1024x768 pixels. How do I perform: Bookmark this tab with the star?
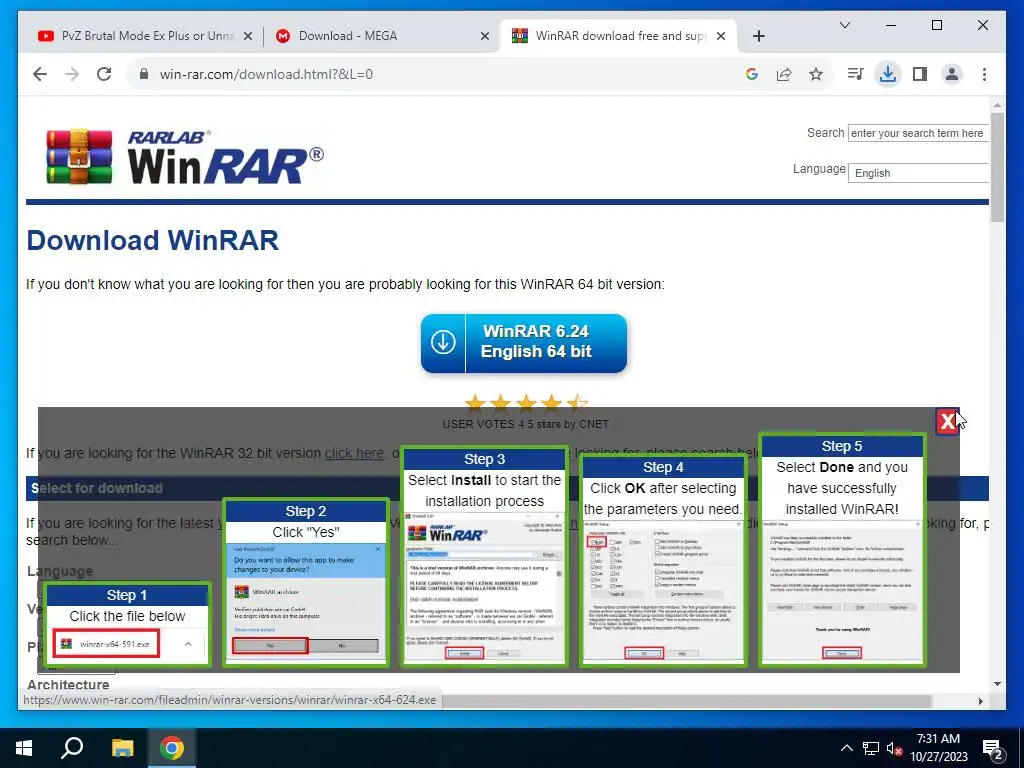pos(816,74)
